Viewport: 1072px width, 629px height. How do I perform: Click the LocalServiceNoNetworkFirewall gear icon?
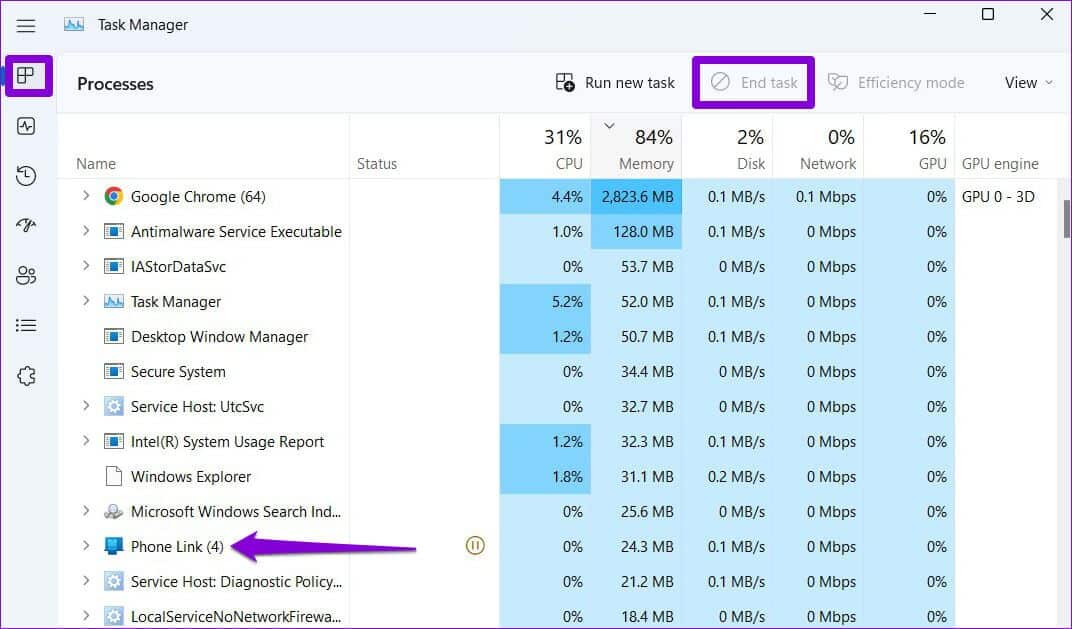[x=113, y=616]
